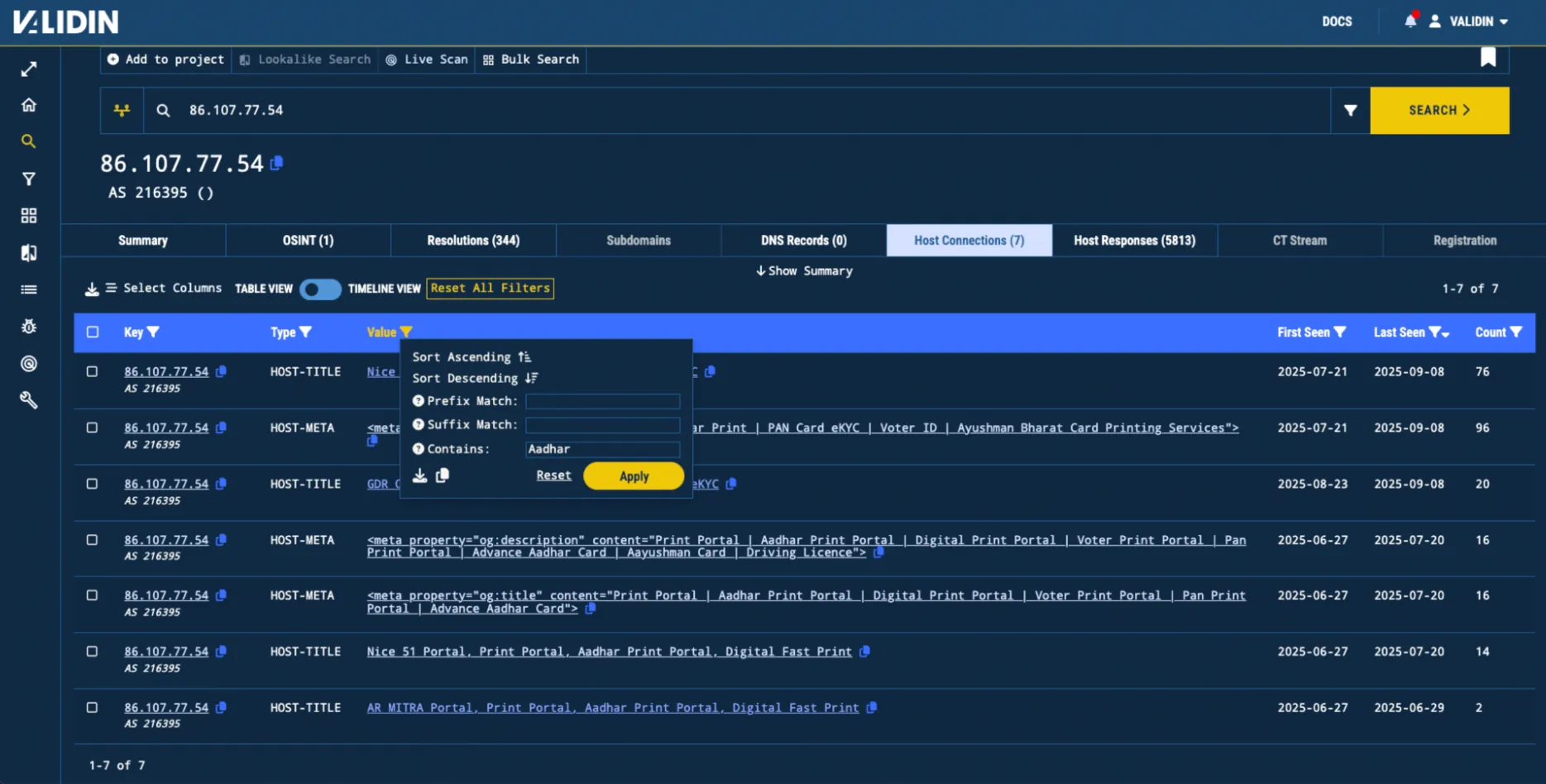Click Prefix Match help question icon
The width and height of the screenshot is (1546, 784).
pos(419,401)
